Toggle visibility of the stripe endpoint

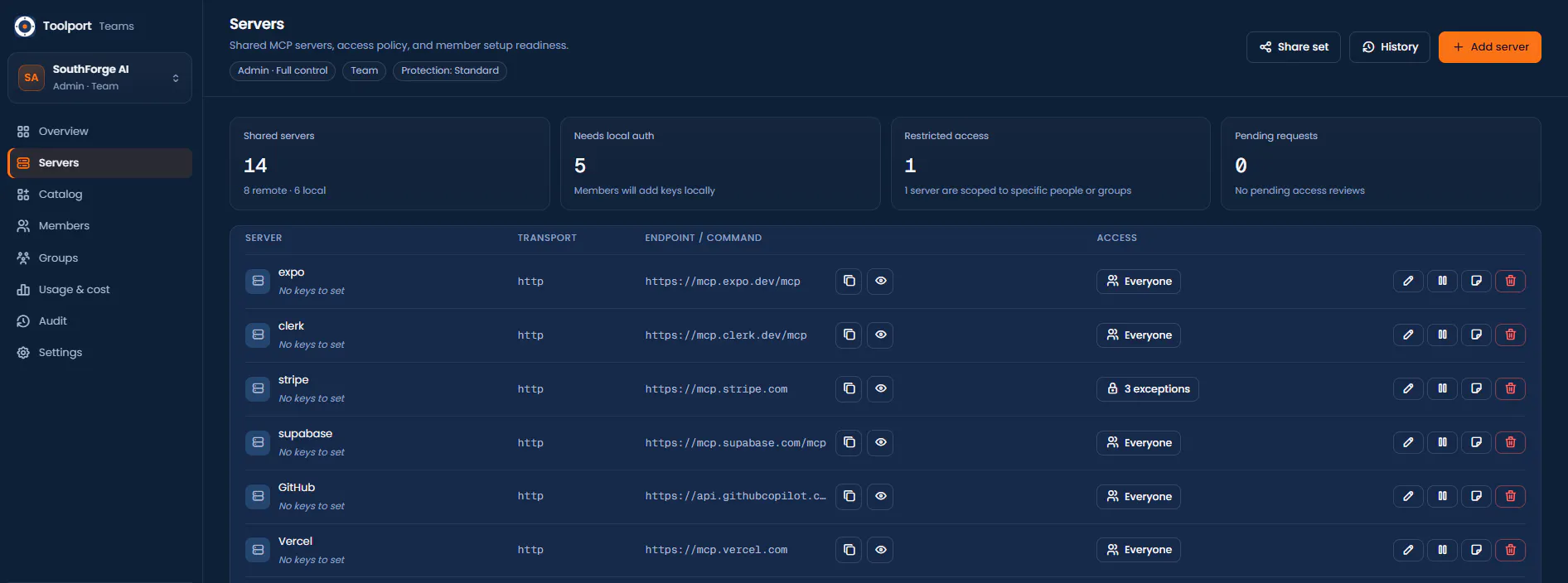tap(880, 388)
